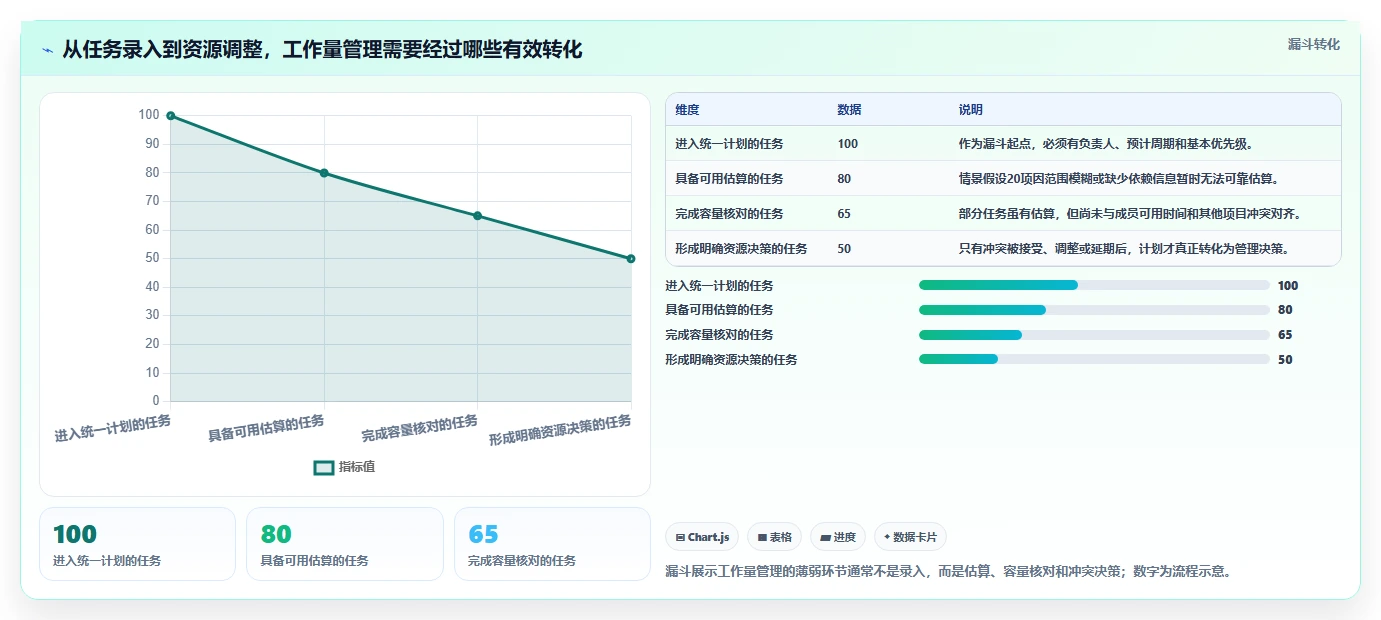Image resolution: width=1381 pixels, height=620 pixels.
Task: Click x-axis label 进入统一计划的任务
Action: (113, 428)
